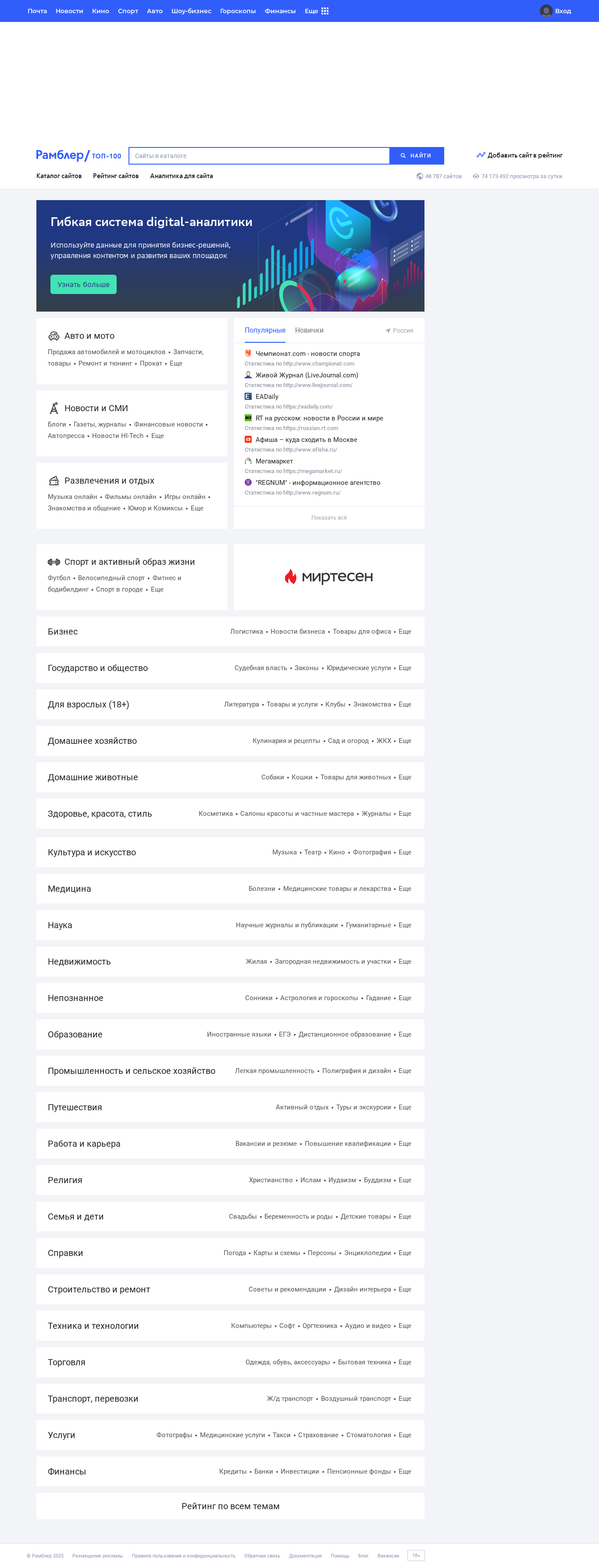
Task: Click the Узнать больше button
Action: click(83, 284)
